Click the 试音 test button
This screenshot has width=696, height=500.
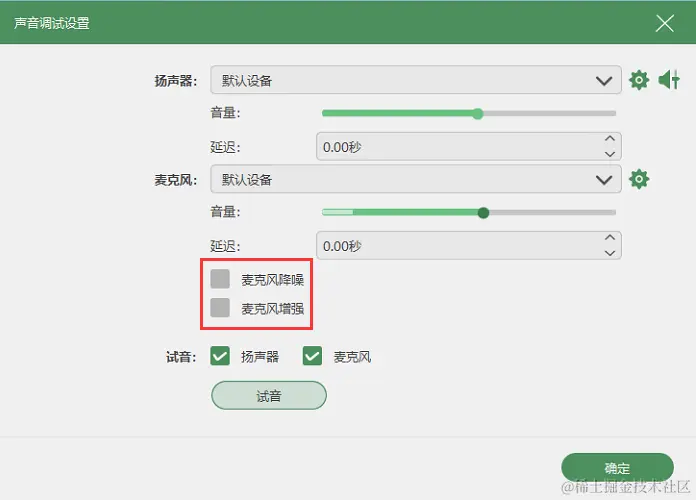[269, 395]
